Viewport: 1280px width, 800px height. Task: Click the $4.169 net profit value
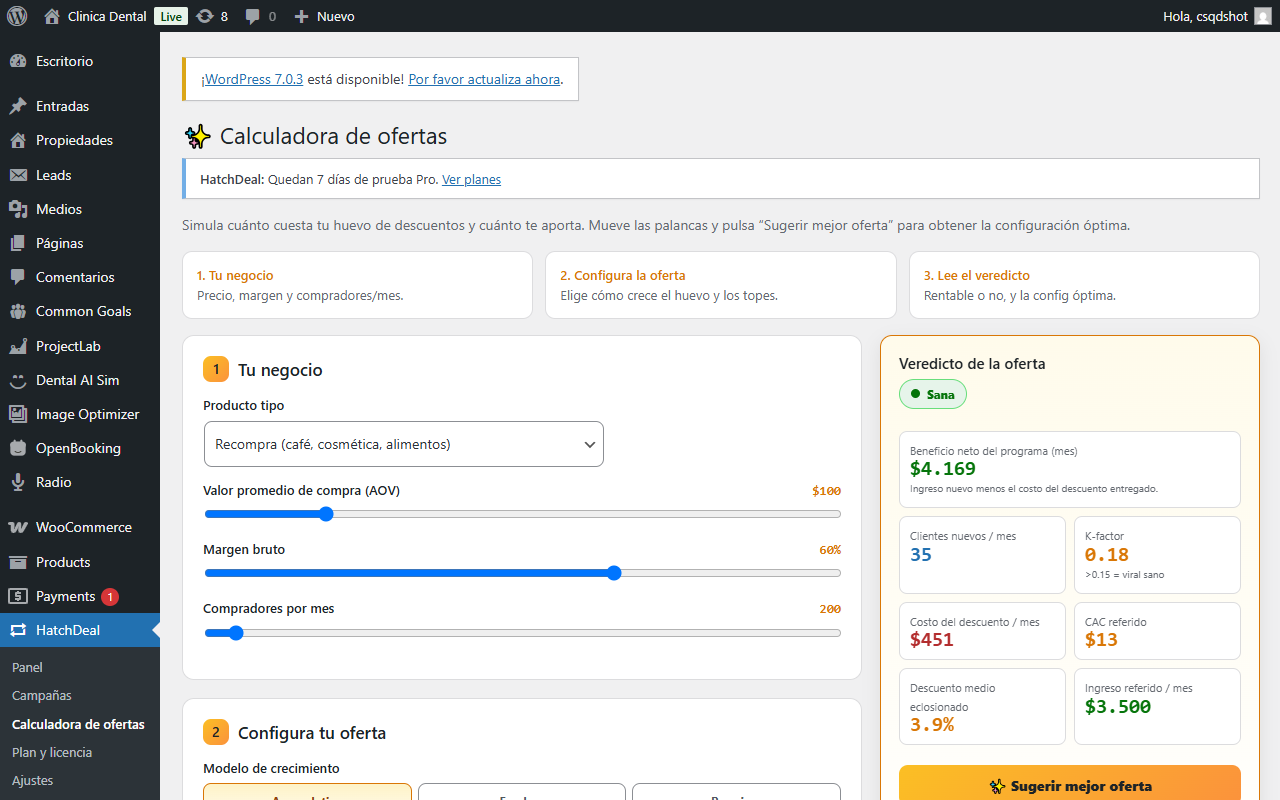(943, 468)
